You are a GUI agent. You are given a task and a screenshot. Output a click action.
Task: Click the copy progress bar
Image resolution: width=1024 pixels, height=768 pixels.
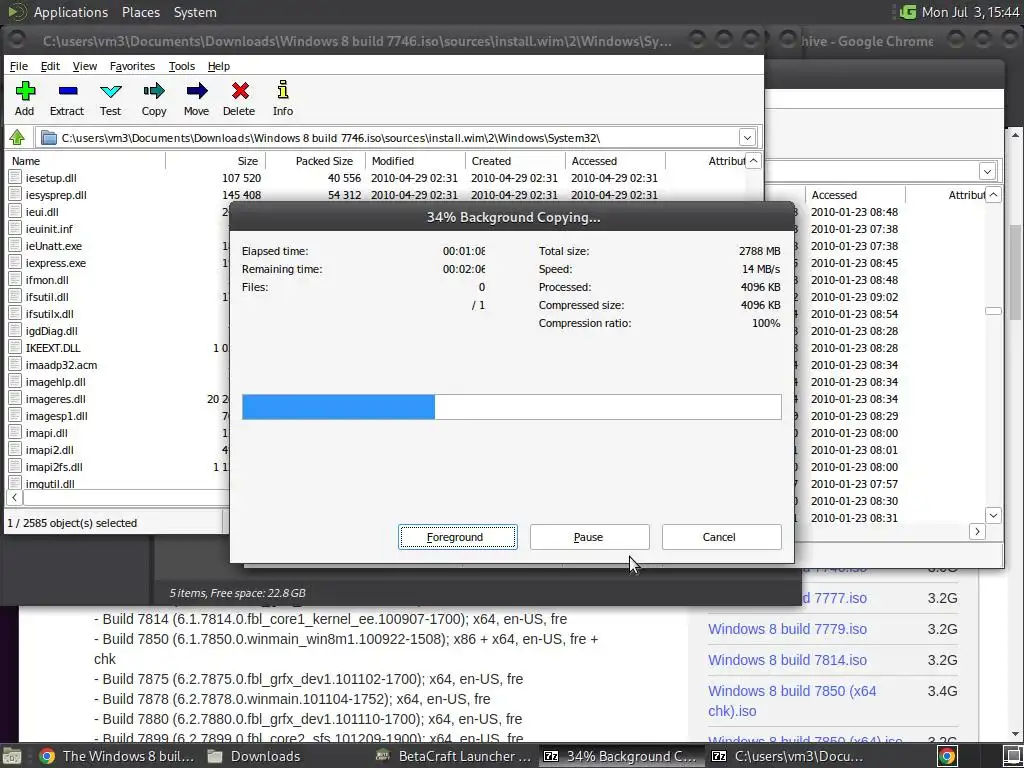tap(511, 407)
